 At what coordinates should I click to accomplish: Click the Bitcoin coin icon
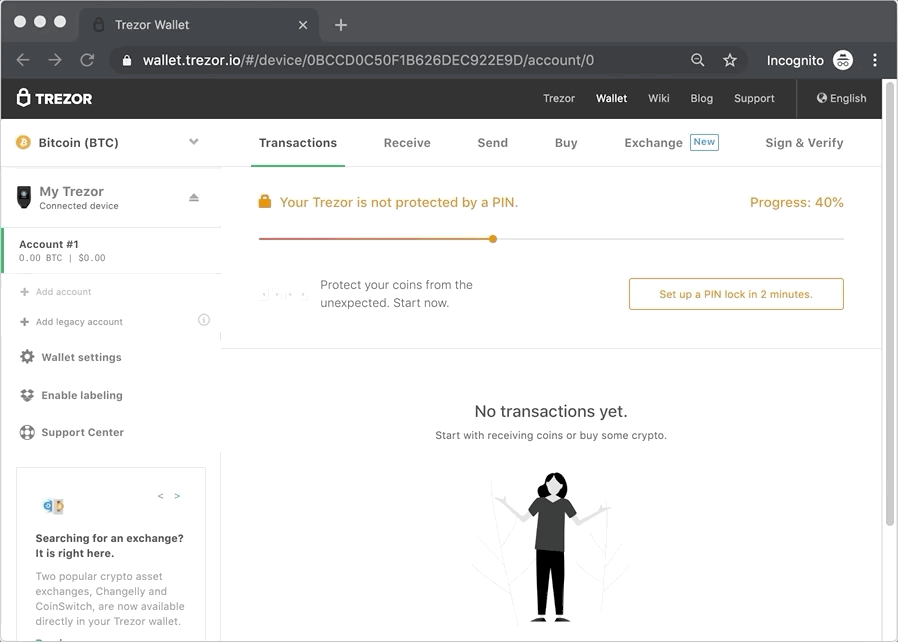[23, 143]
